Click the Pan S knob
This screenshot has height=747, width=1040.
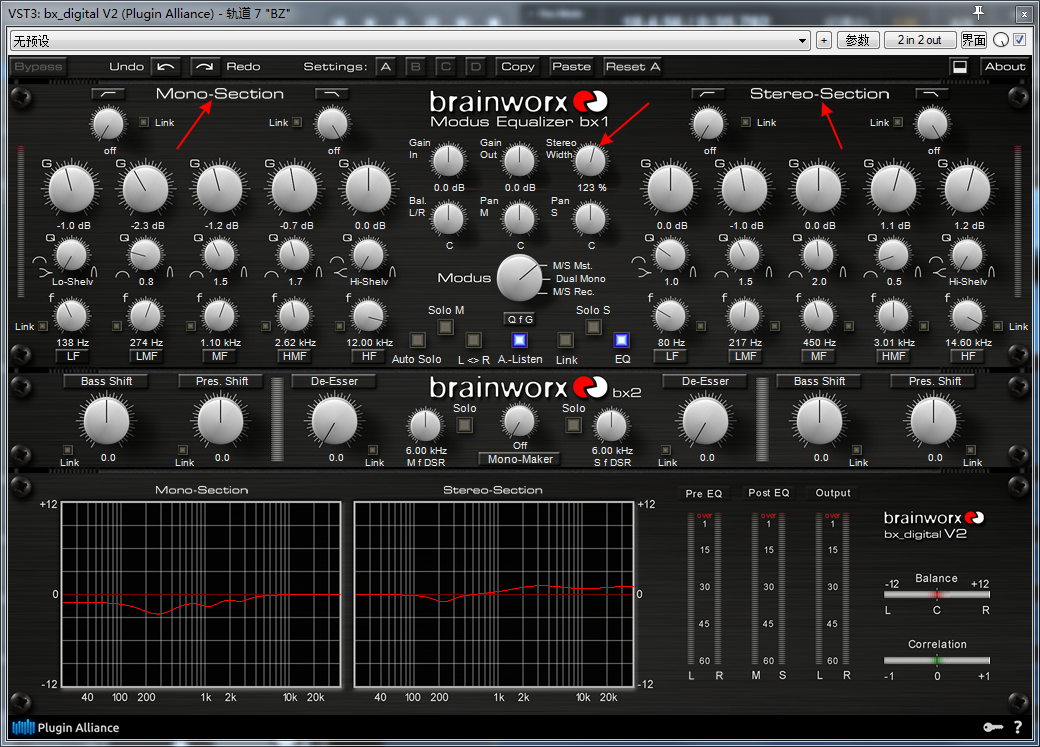click(x=590, y=219)
